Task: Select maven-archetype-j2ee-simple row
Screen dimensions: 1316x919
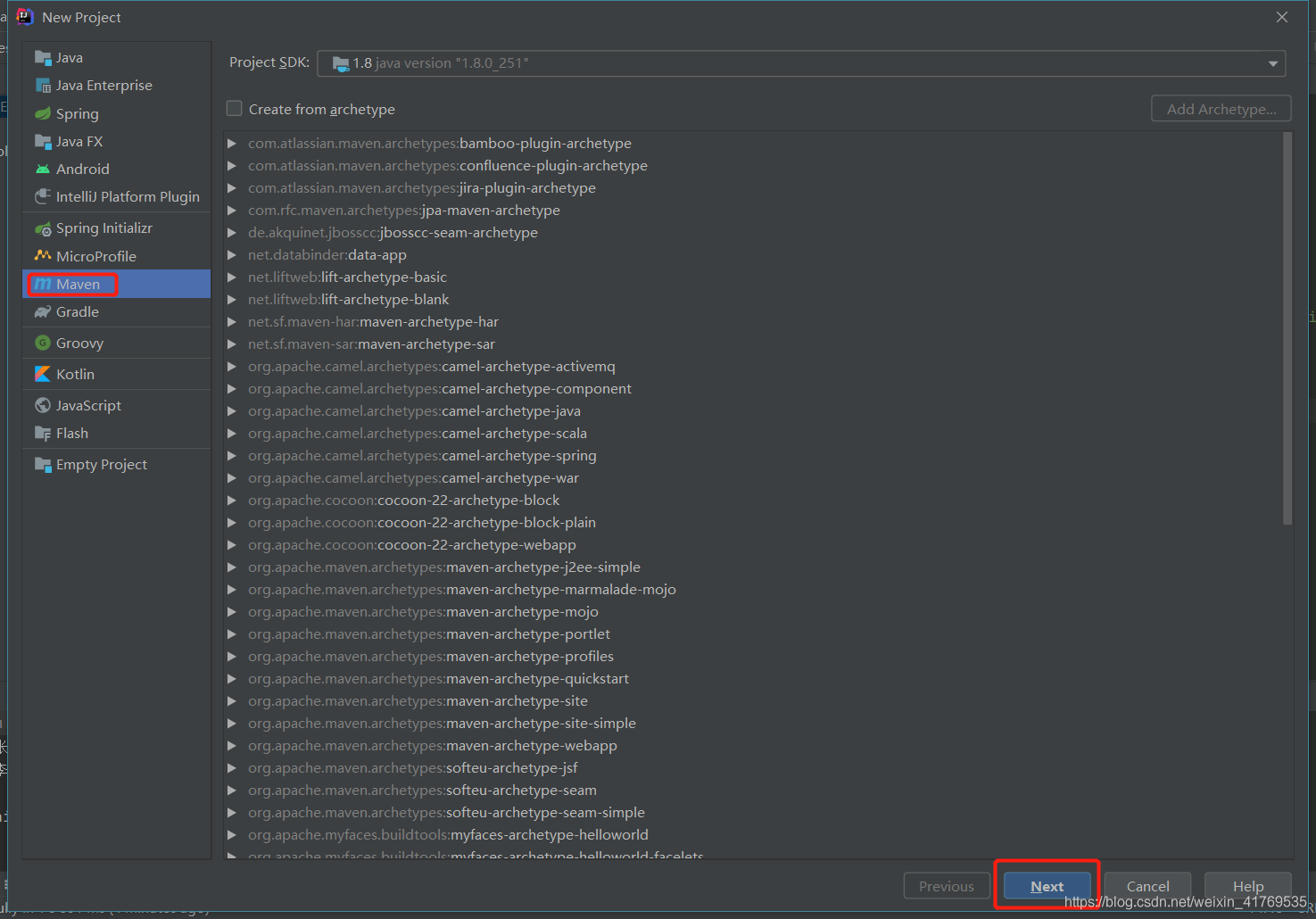Action: pyautogui.click(x=753, y=567)
